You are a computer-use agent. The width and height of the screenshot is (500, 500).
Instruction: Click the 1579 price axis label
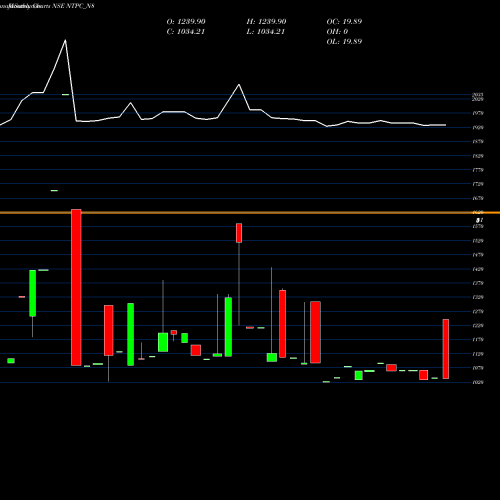478,227
